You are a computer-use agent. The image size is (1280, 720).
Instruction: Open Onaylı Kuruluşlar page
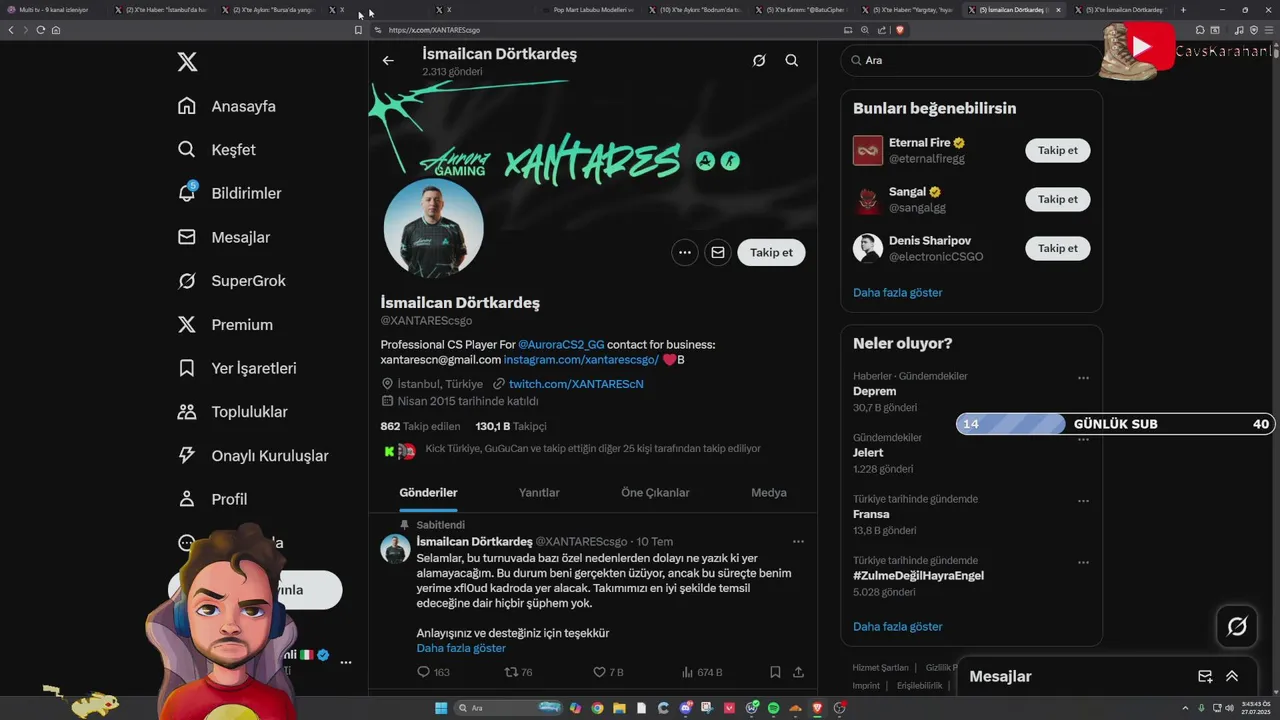(252, 456)
